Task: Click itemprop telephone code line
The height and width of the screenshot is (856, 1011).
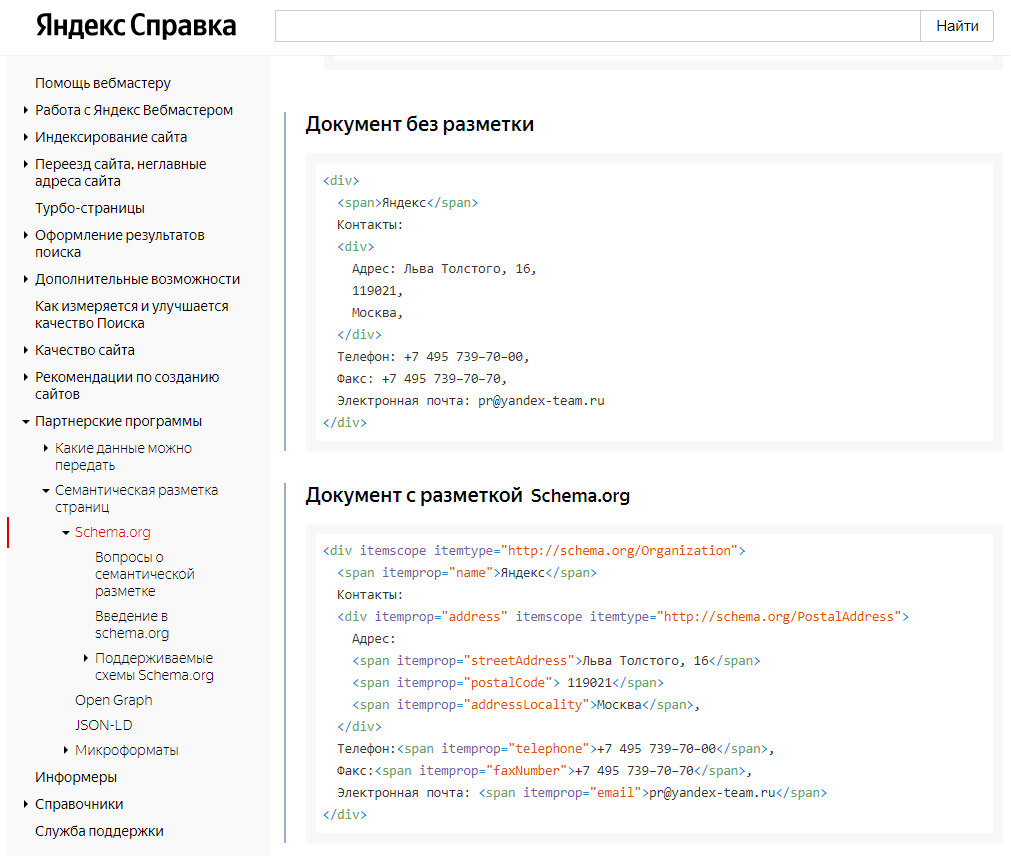Action: pos(555,749)
